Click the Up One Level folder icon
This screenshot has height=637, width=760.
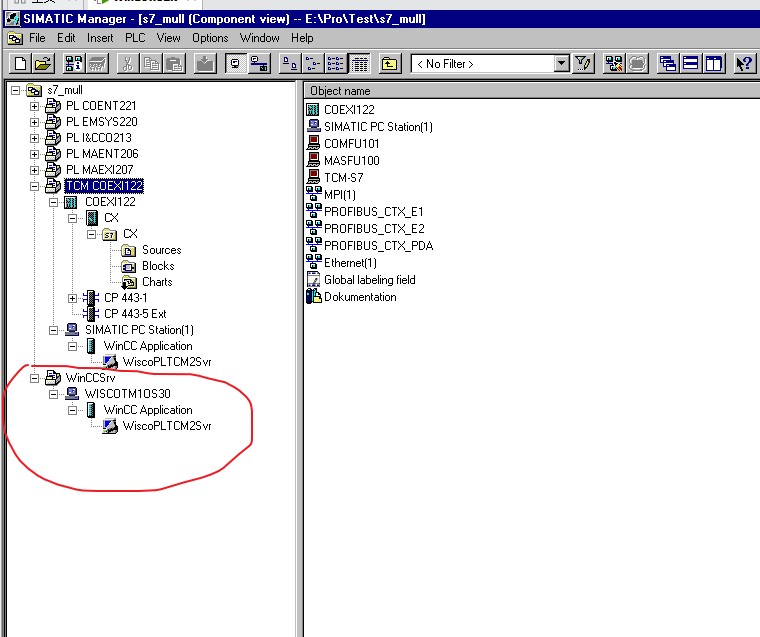tap(390, 64)
